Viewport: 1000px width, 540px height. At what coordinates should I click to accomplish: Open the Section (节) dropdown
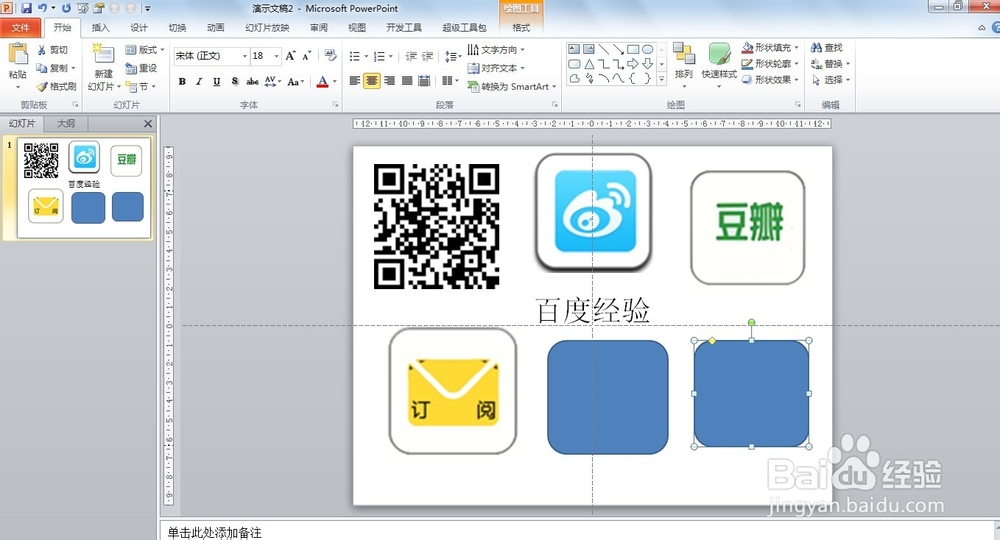click(x=140, y=86)
